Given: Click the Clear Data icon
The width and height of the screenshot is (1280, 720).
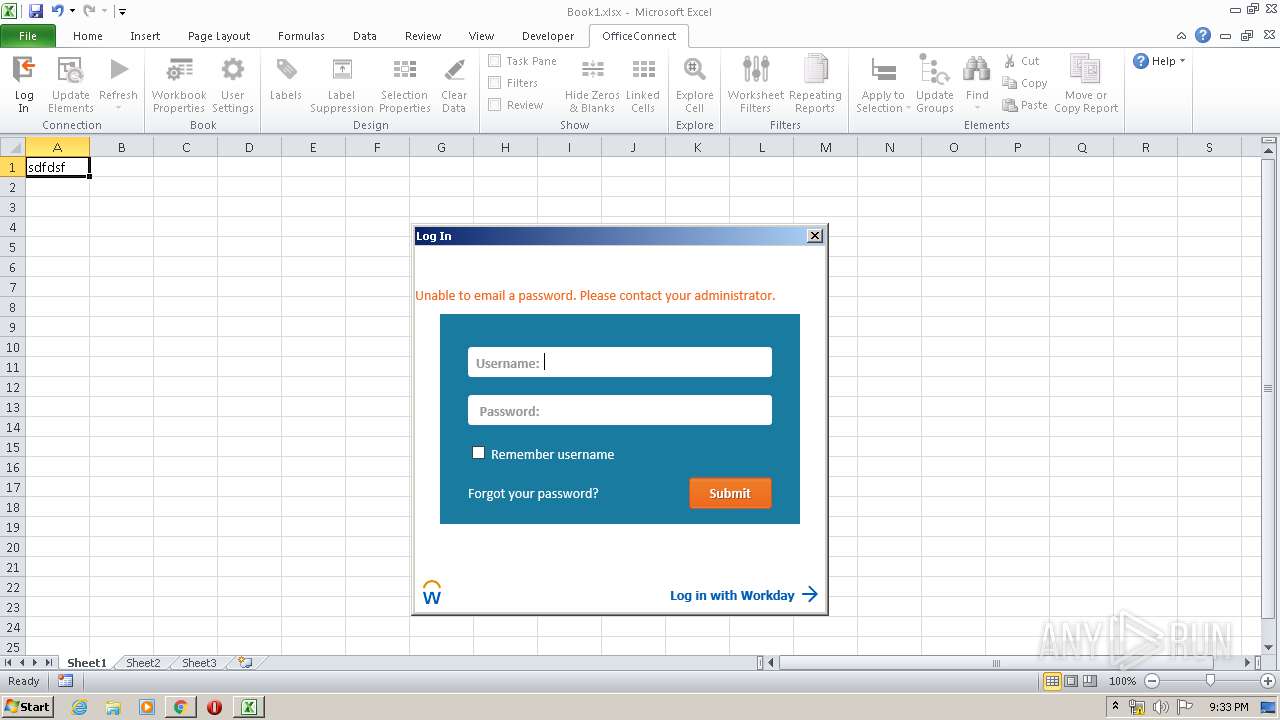Looking at the screenshot, I should pos(454,70).
